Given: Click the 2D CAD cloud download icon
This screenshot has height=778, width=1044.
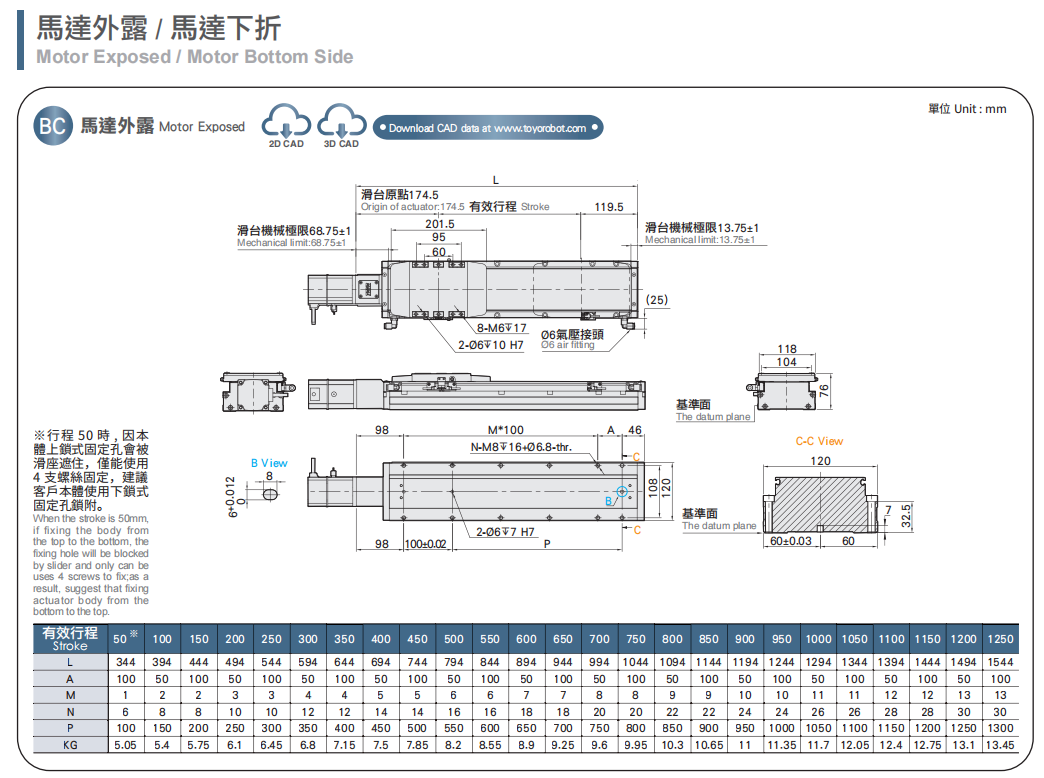Looking at the screenshot, I should [x=286, y=124].
